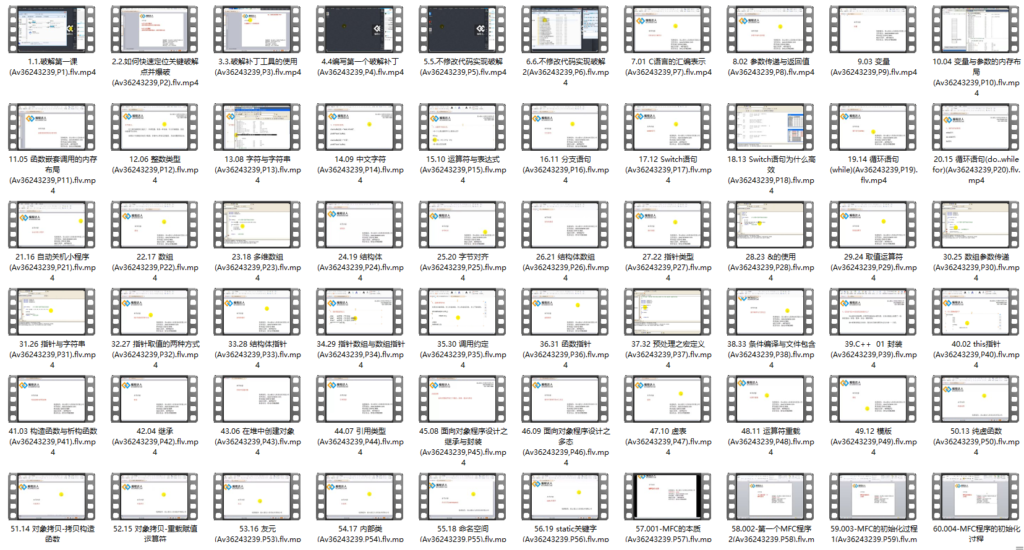Select 13.08 字符与字符串 video icon
Image resolution: width=1024 pixels, height=550 pixels.
pos(257,127)
